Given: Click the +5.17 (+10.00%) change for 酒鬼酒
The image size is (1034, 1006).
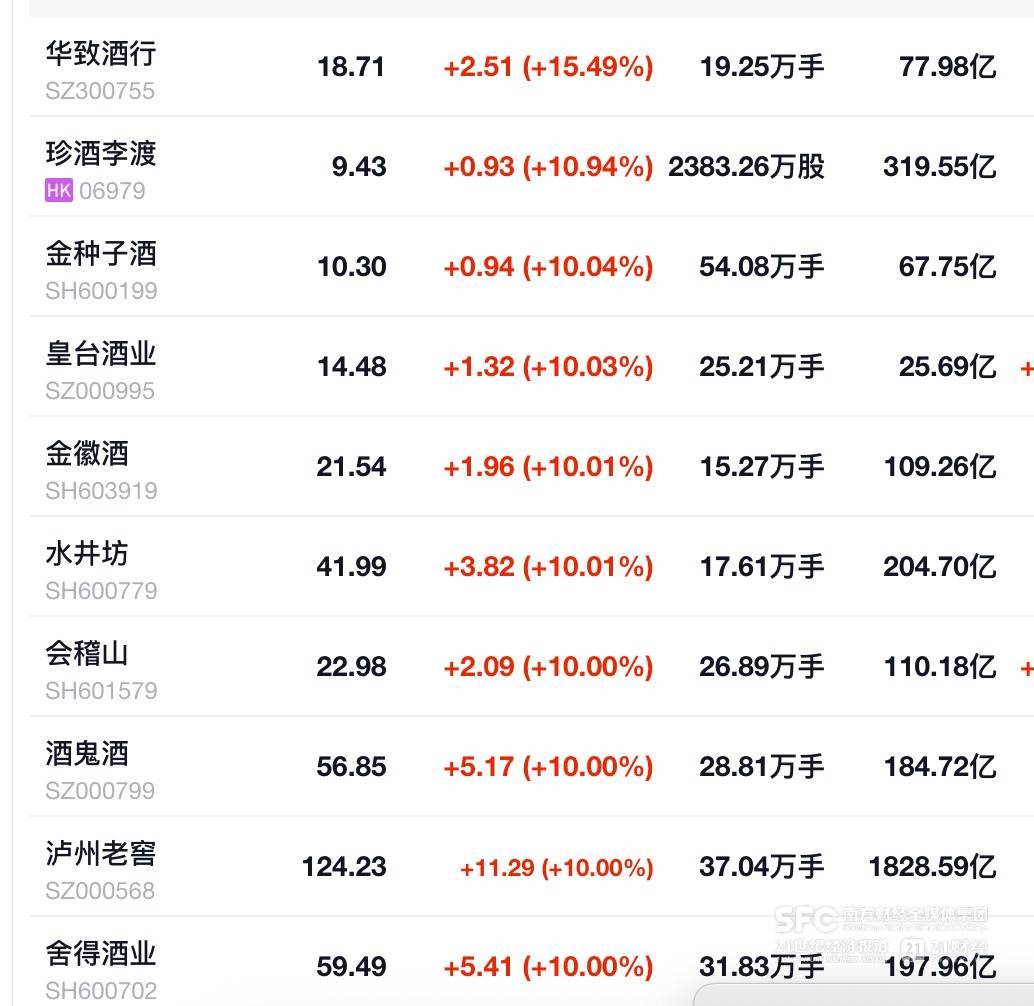Looking at the screenshot, I should 548,767.
